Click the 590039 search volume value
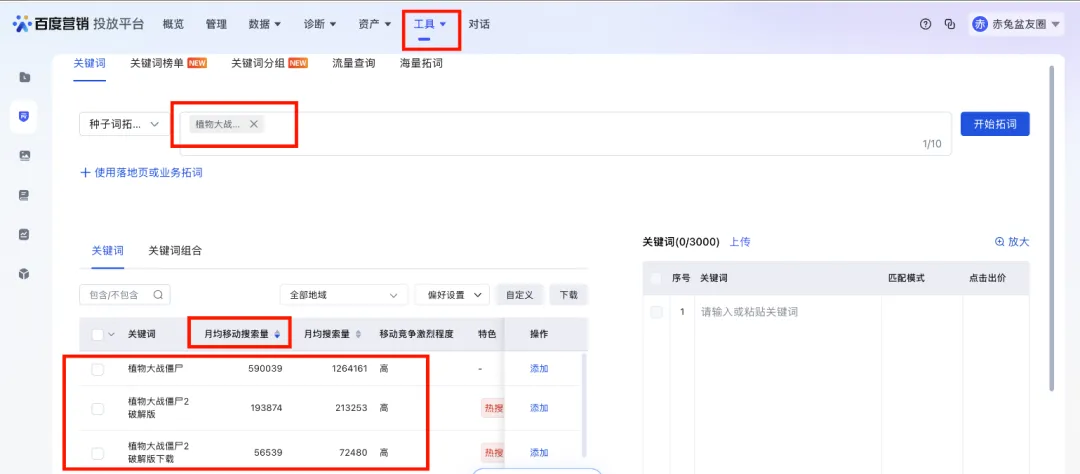 265,369
